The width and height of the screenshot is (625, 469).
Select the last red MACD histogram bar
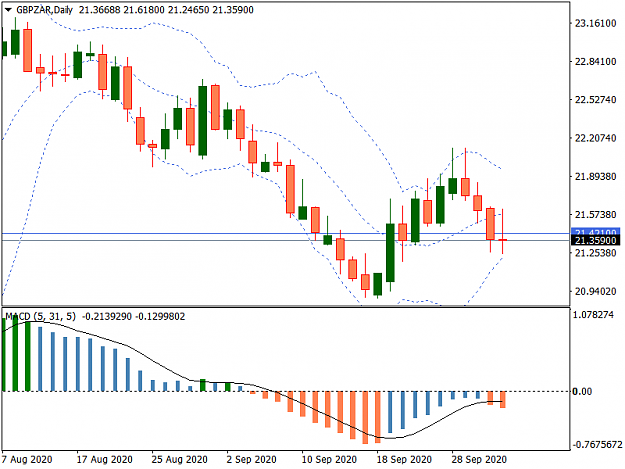point(503,399)
